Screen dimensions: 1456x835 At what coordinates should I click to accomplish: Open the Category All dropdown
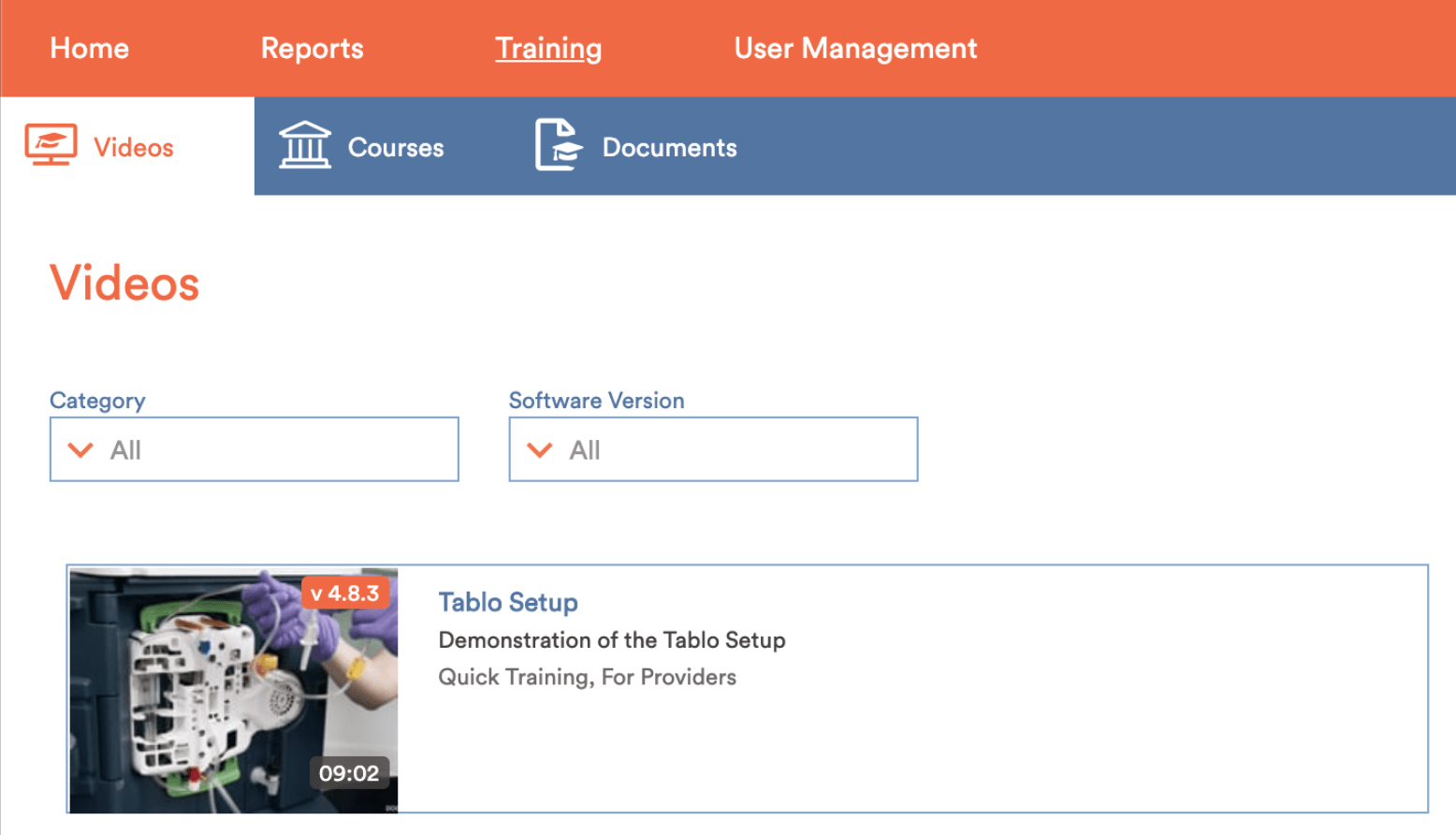tap(255, 449)
